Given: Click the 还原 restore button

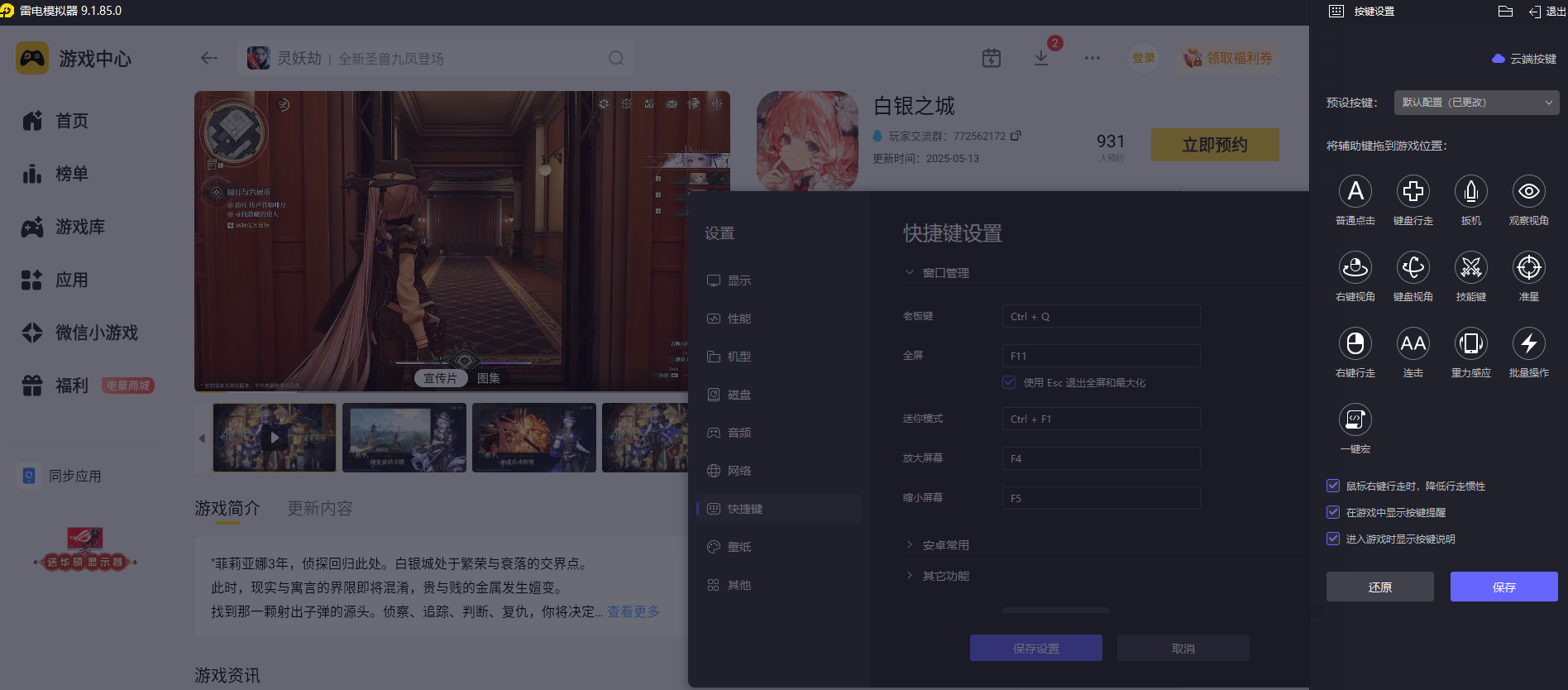Looking at the screenshot, I should pos(1379,587).
